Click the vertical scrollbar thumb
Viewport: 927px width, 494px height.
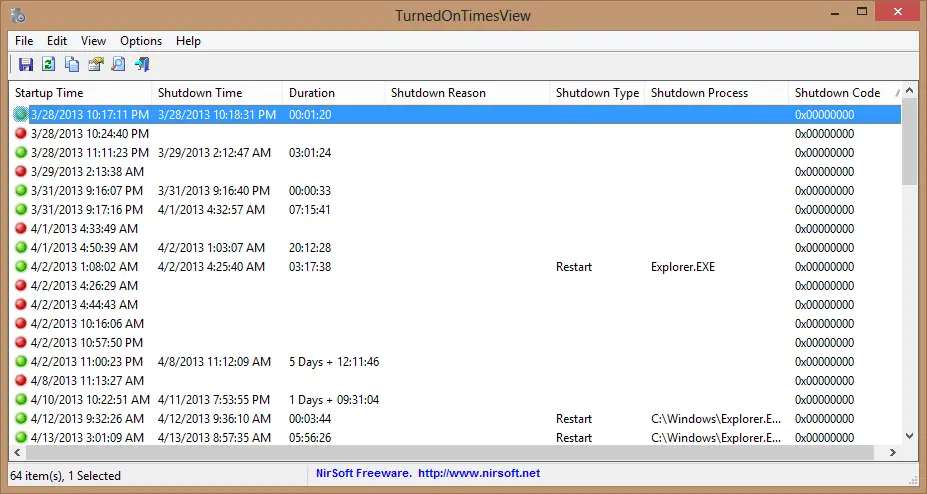910,142
